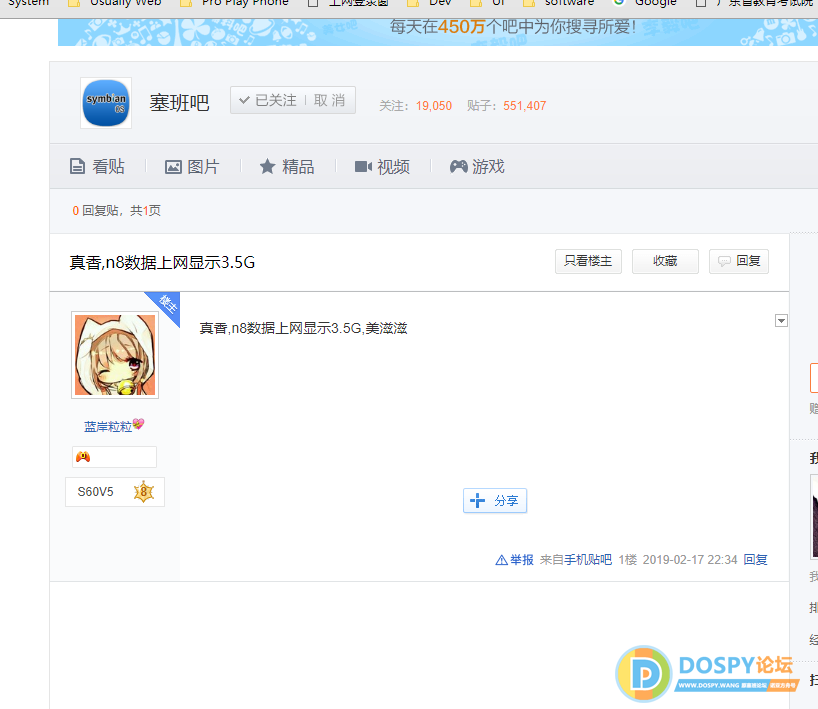Open the 精品 featured tab

[x=287, y=167]
